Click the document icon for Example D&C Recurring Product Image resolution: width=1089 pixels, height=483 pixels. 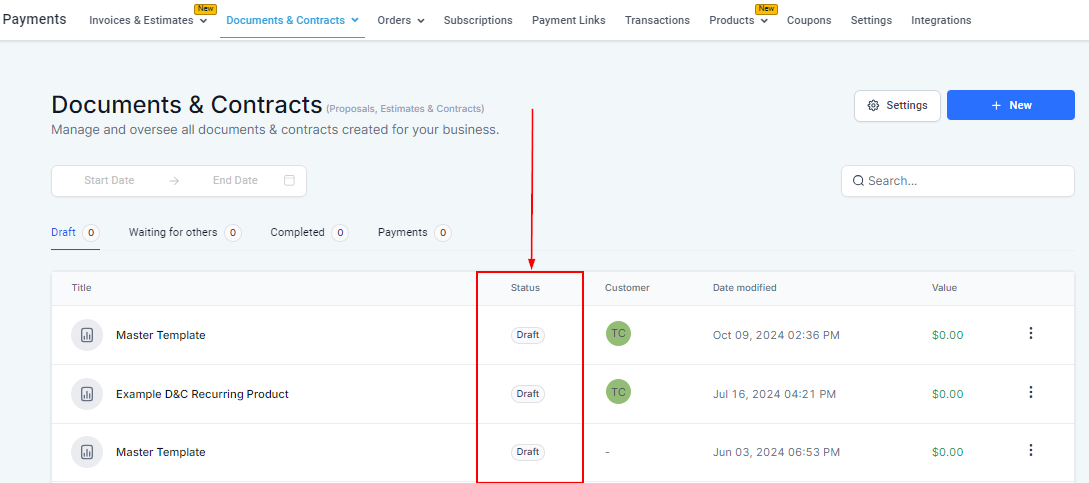pos(87,394)
